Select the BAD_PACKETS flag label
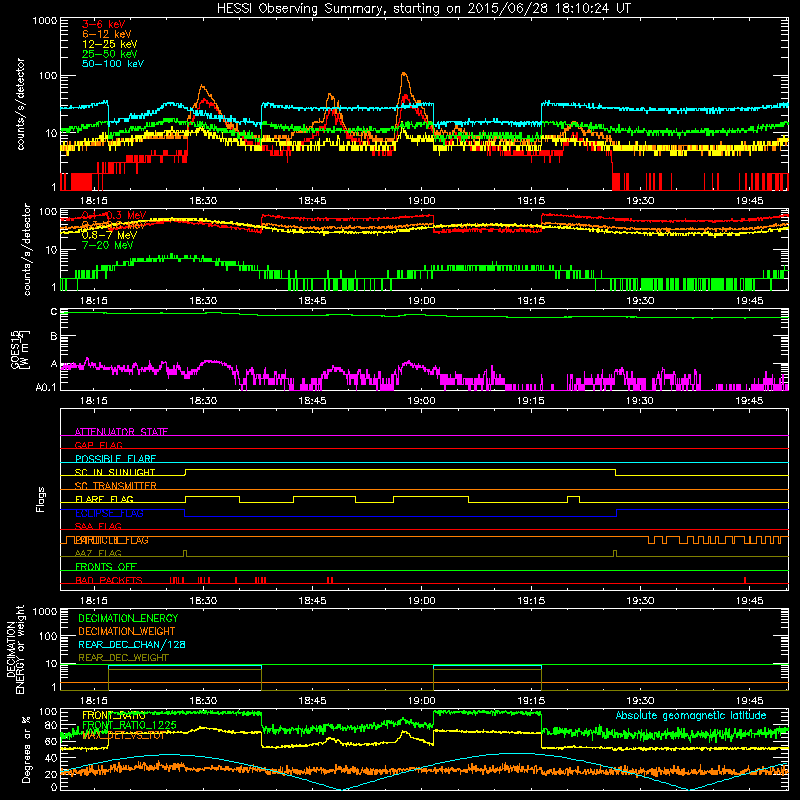Image resolution: width=800 pixels, height=800 pixels. 109,580
